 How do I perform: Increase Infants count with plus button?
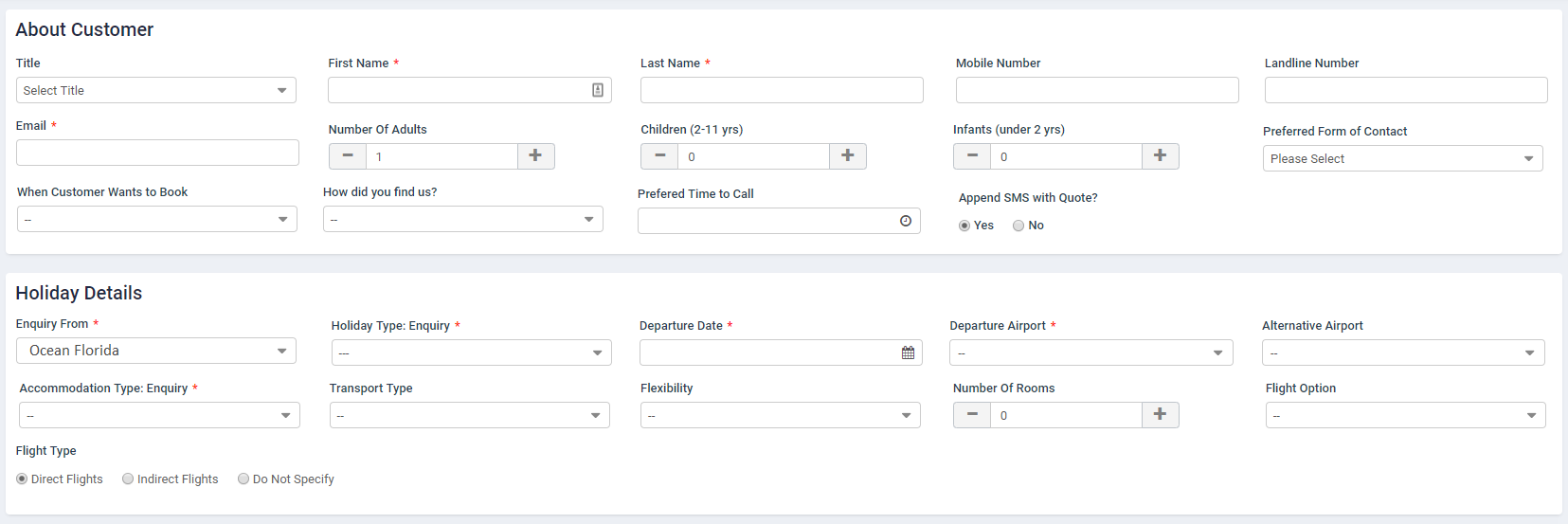point(1160,155)
